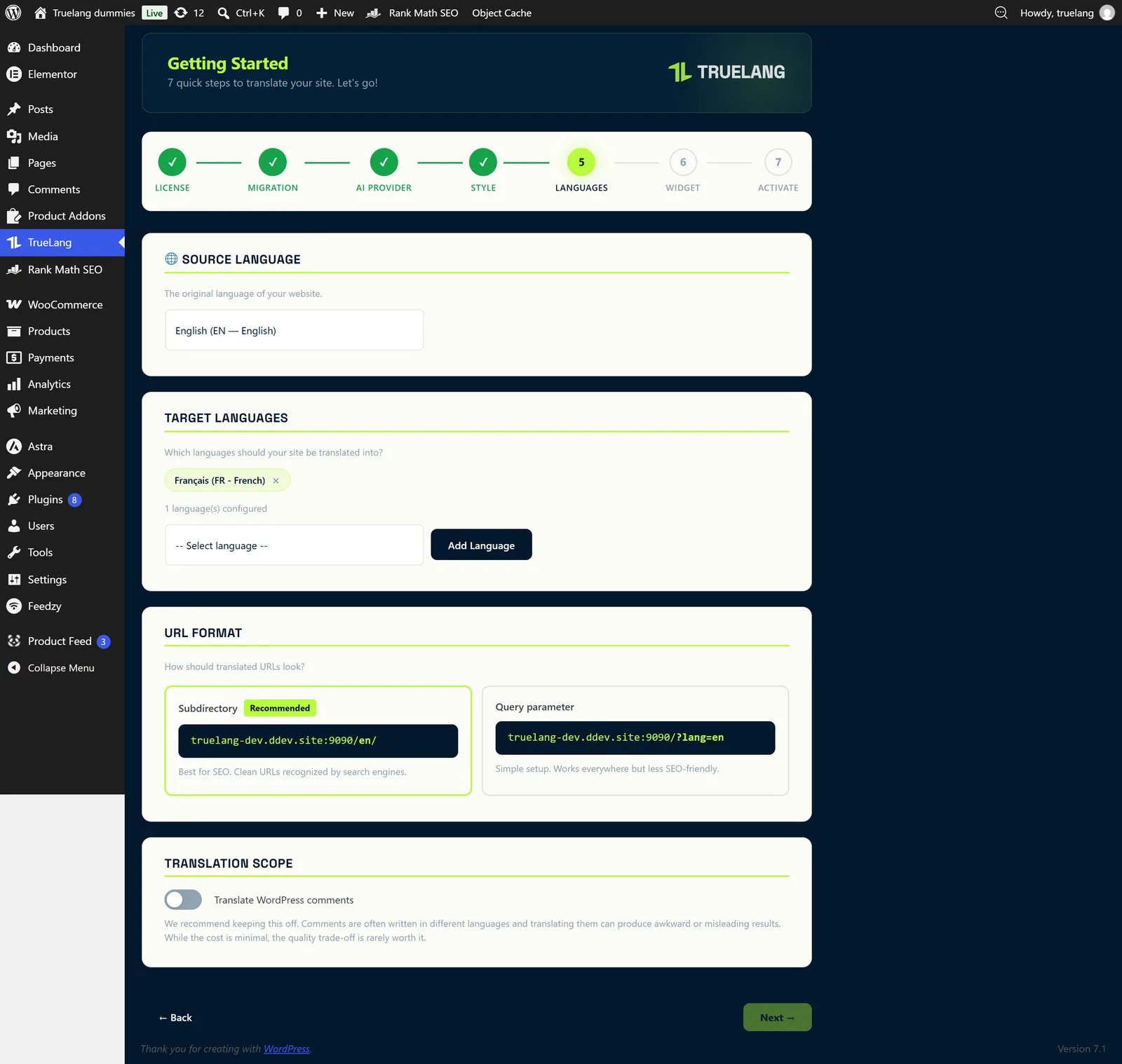The image size is (1122, 1064).
Task: Click the Media icon in sidebar
Action: [14, 136]
